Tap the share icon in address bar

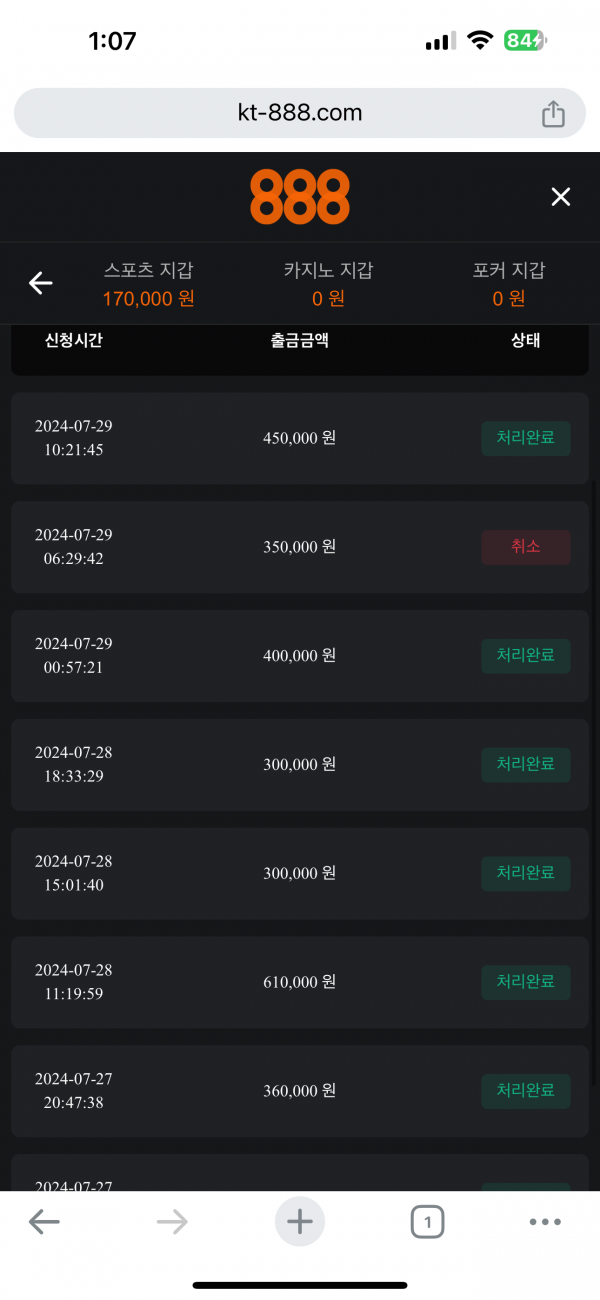553,114
